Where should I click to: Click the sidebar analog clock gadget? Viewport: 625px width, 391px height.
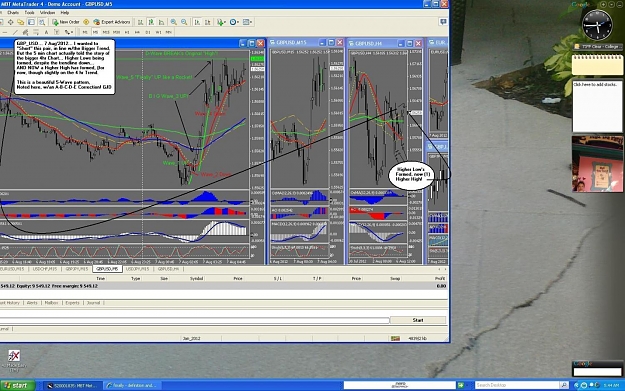(597, 25)
